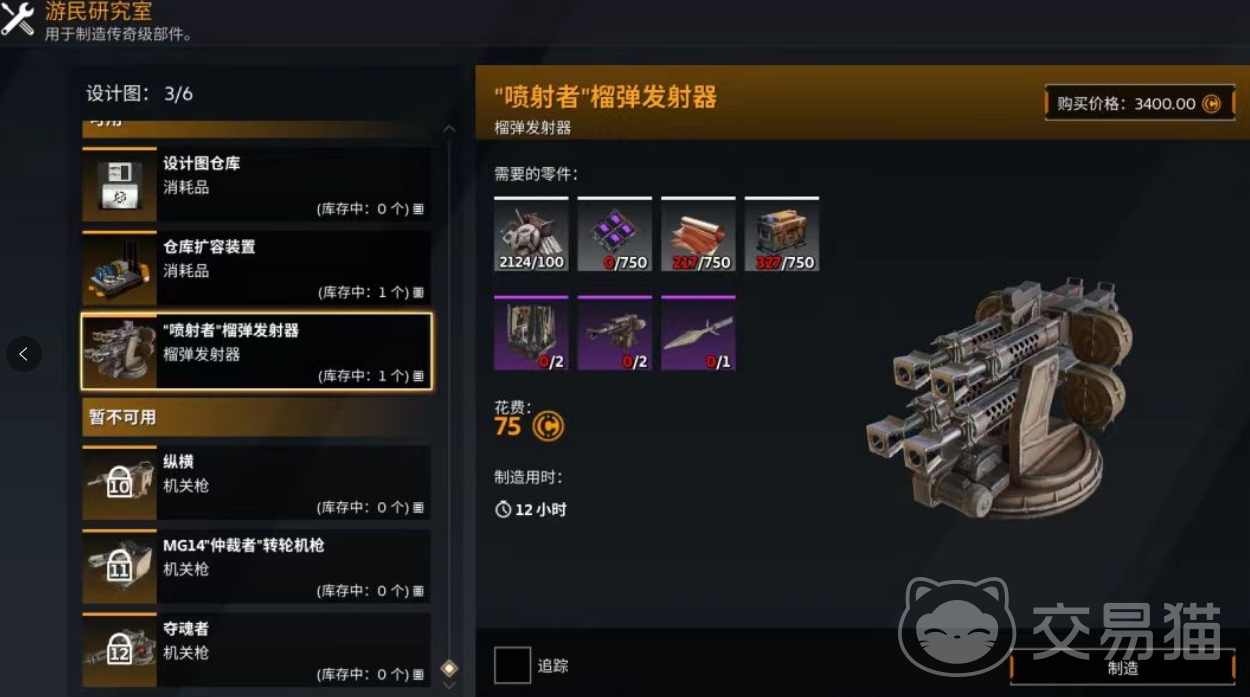Select the locked MG14 仲裁者 entry
This screenshot has height=697, width=1250.
(257, 567)
